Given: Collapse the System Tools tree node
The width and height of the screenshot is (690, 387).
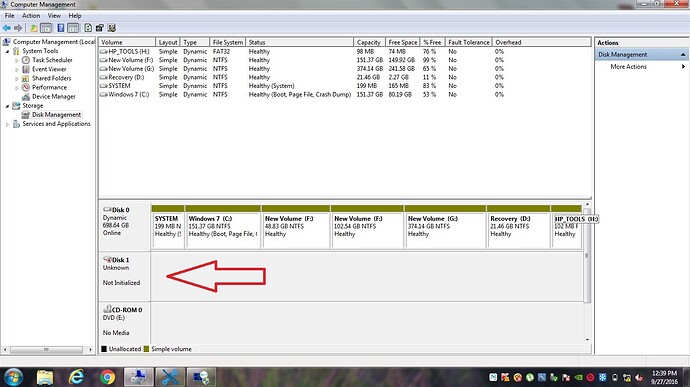Looking at the screenshot, I should 7,52.
